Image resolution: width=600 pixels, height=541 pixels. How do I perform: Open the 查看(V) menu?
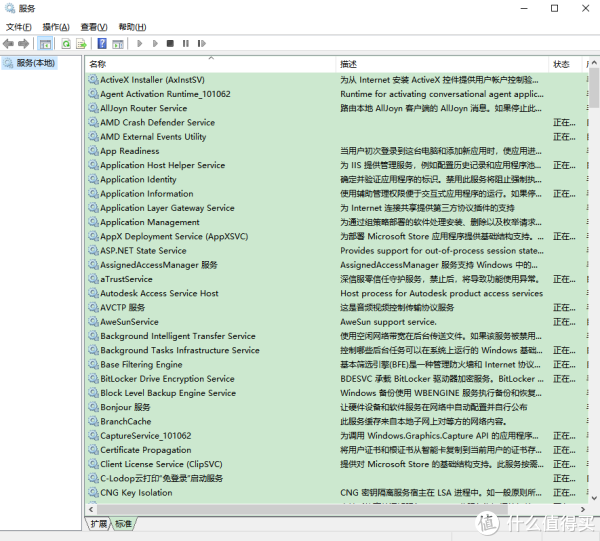pos(94,27)
